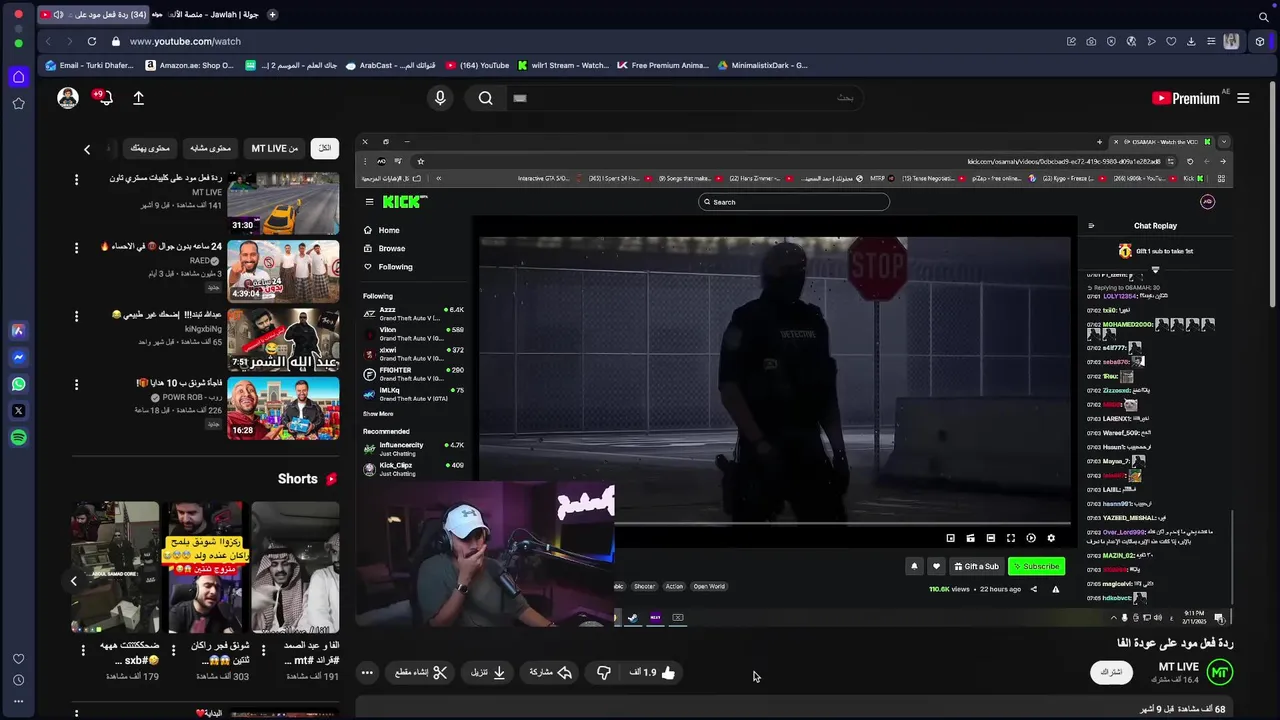Click the YouTube voice search microphone icon
The width and height of the screenshot is (1280, 720).
click(439, 98)
